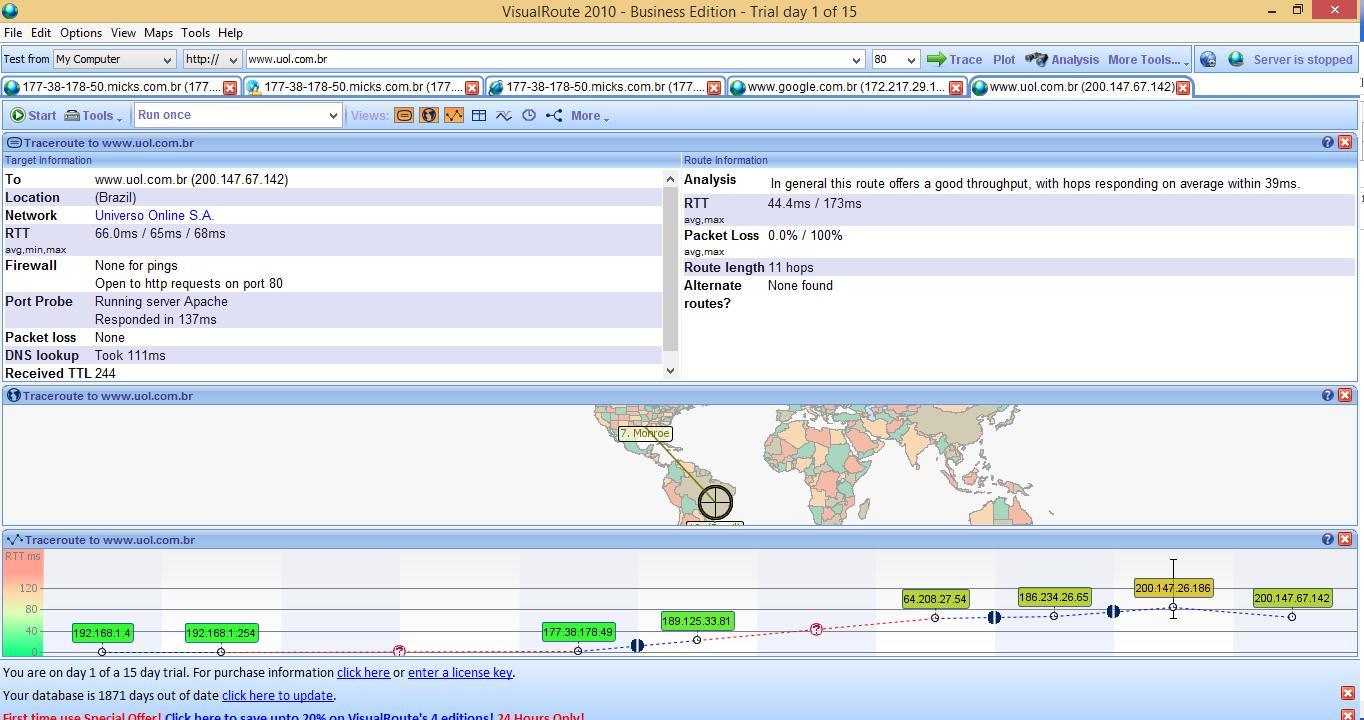Open the File menu
This screenshot has width=1364, height=720.
[13, 33]
